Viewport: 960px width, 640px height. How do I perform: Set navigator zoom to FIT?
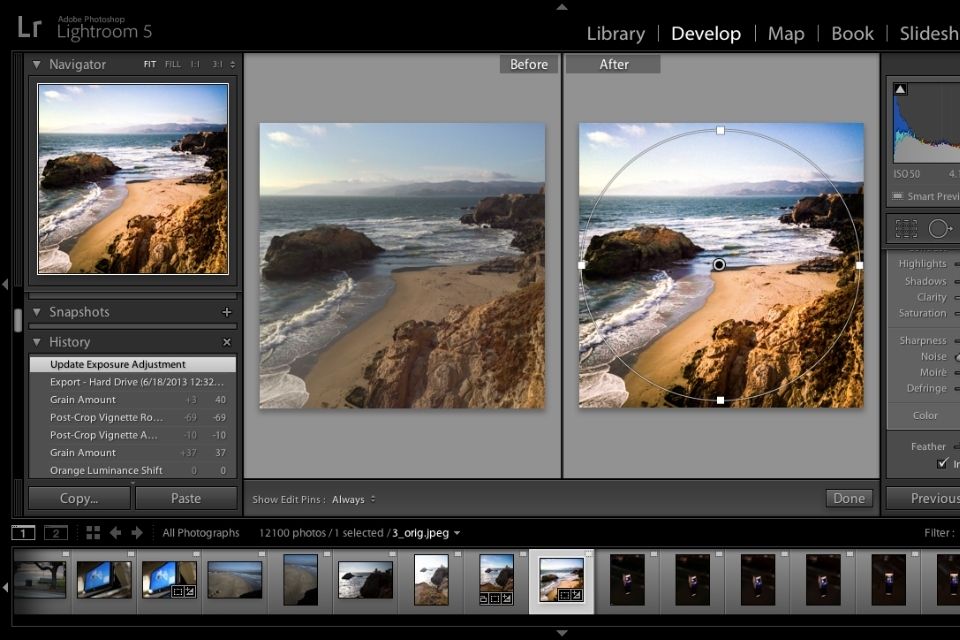pos(149,64)
